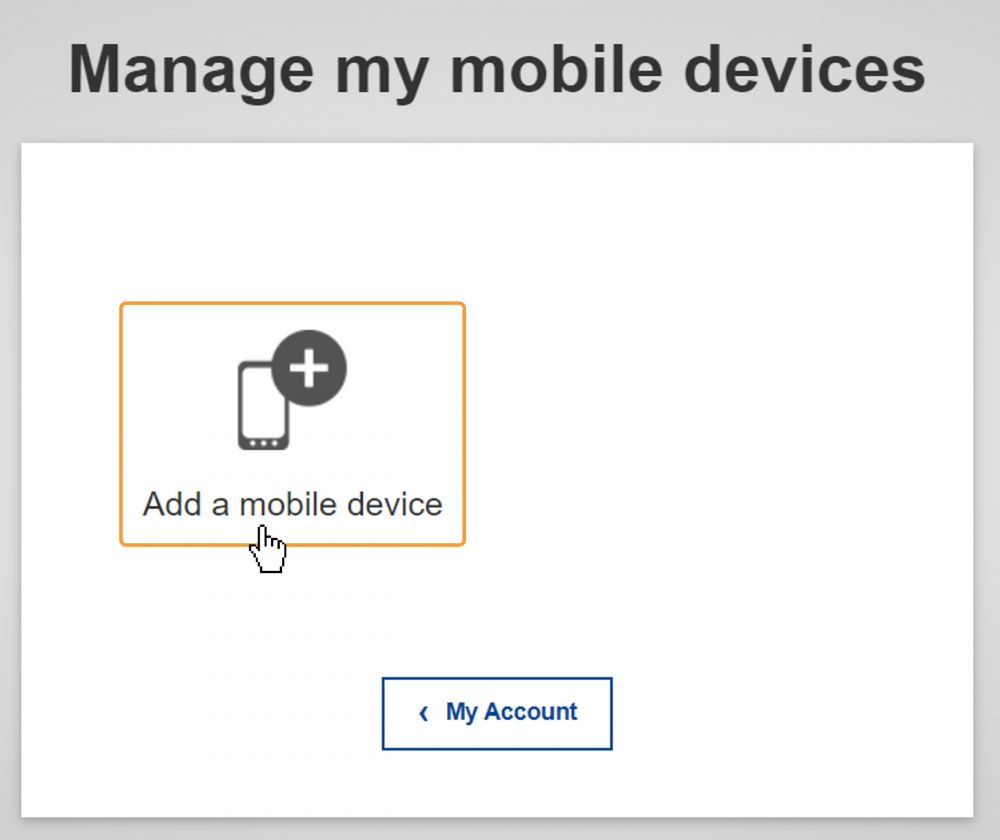Go back to My Account
The image size is (1000, 840).
point(497,713)
